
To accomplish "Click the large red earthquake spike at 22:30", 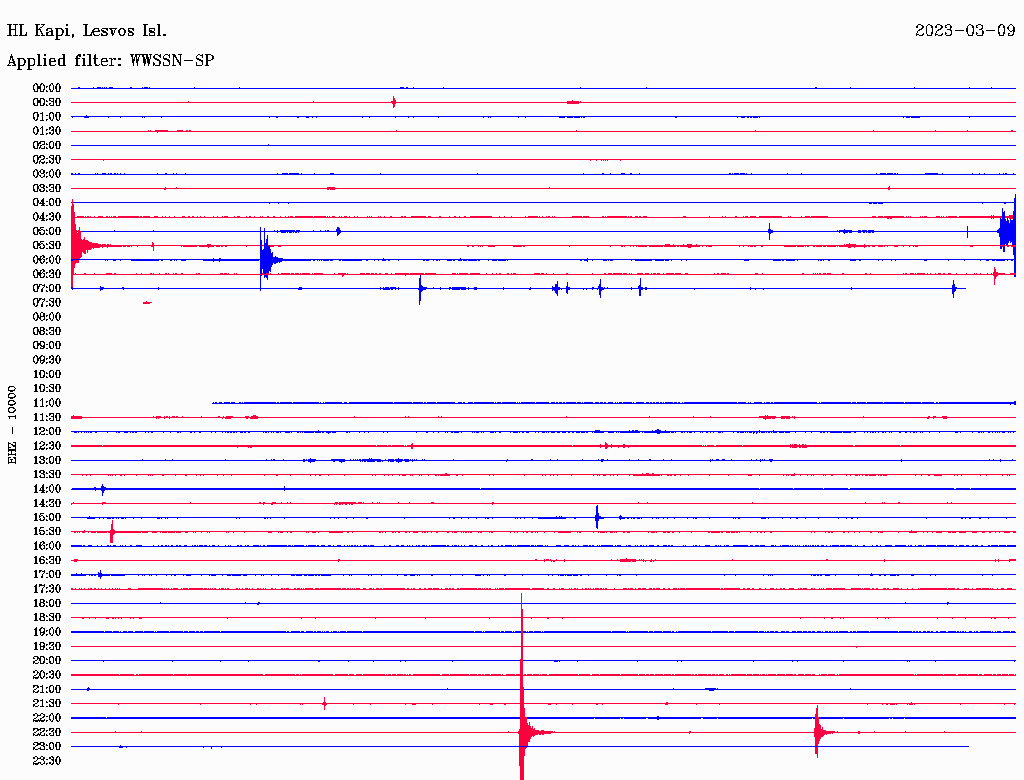I will [522, 731].
